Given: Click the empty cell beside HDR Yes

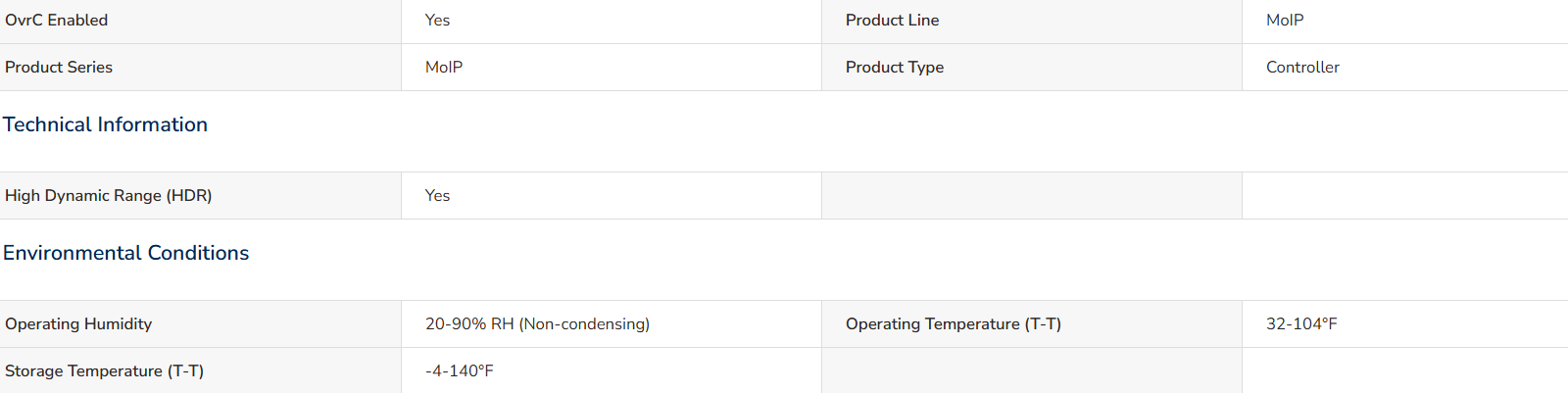Looking at the screenshot, I should (x=1032, y=196).
